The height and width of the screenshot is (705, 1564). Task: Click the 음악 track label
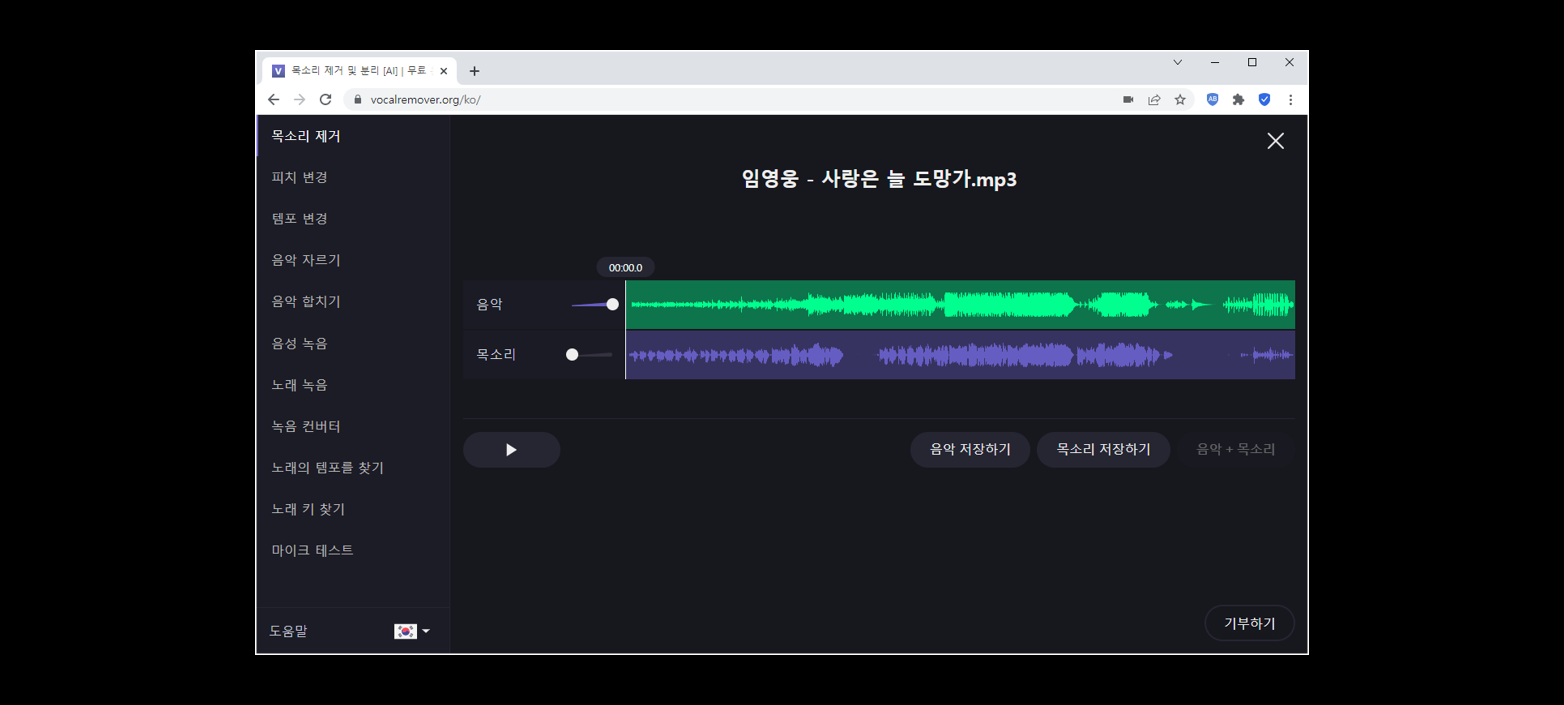point(490,304)
